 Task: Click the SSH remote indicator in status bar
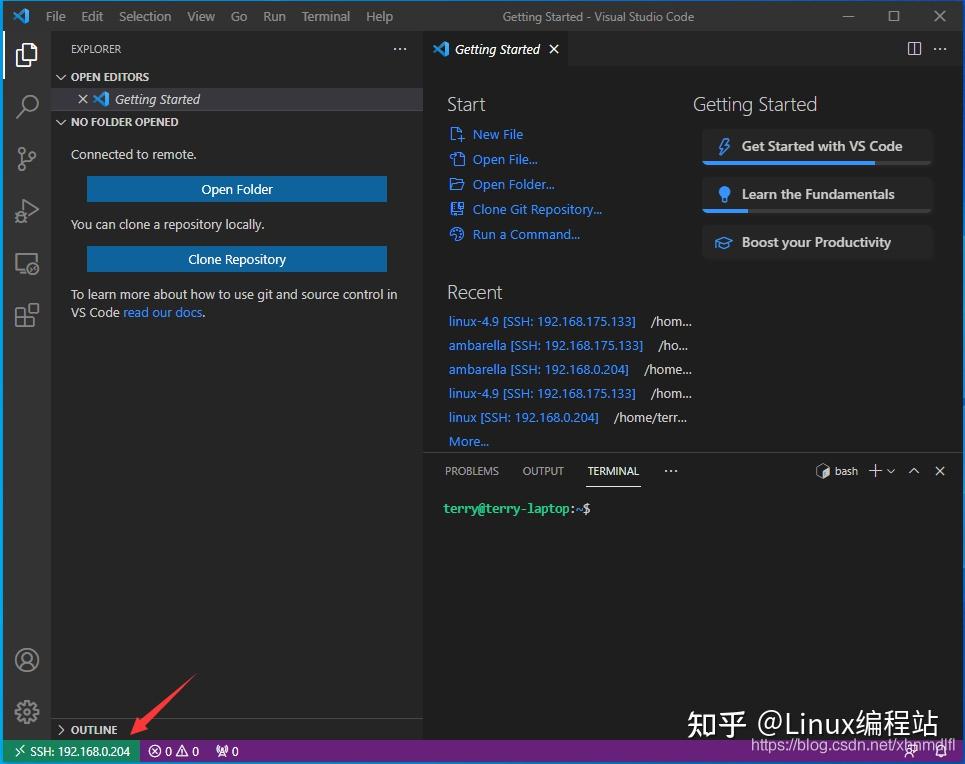(70, 750)
